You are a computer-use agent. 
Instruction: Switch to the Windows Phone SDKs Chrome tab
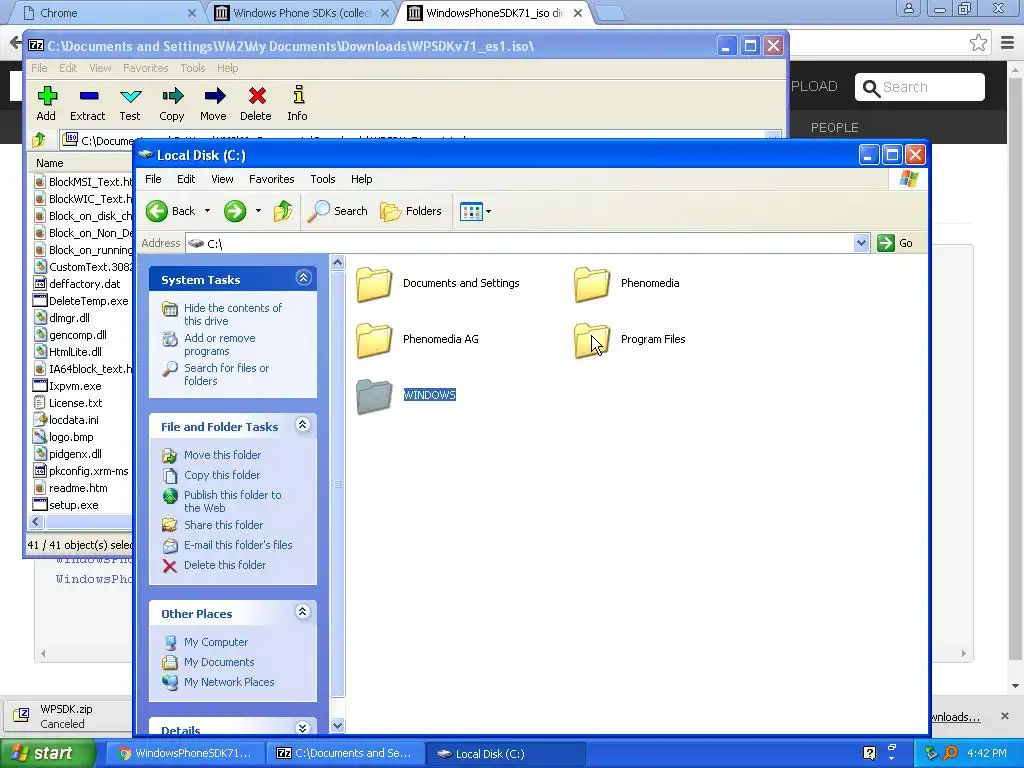pos(300,13)
